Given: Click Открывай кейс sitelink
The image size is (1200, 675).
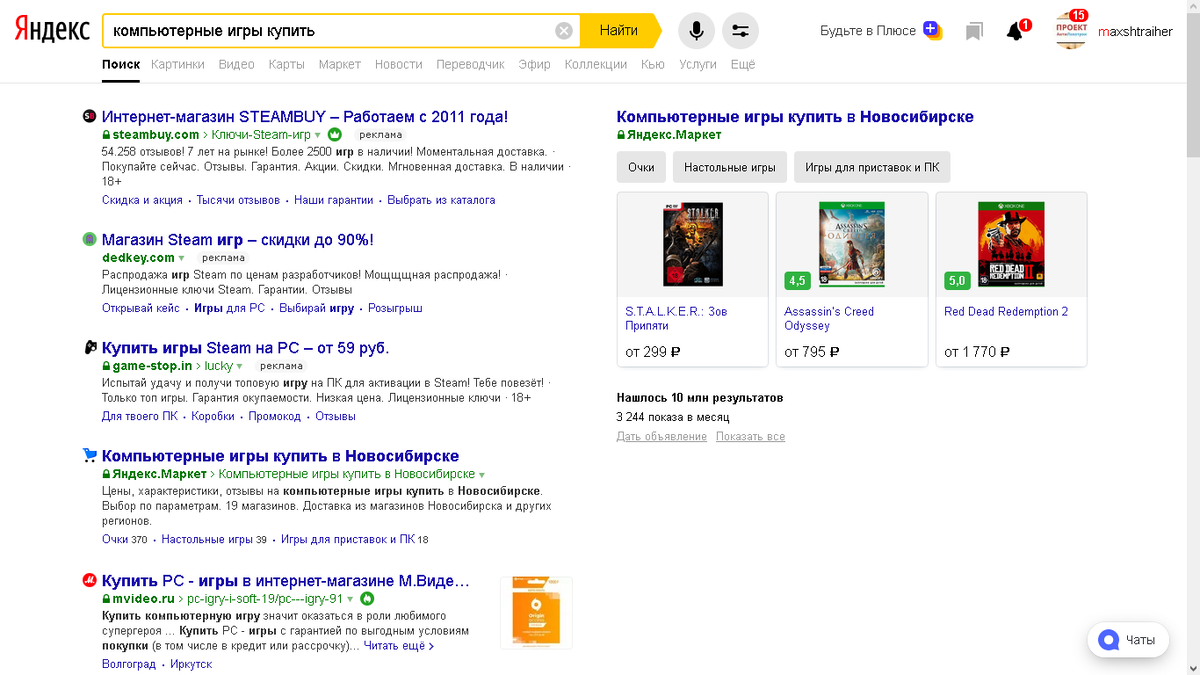Looking at the screenshot, I should 141,308.
